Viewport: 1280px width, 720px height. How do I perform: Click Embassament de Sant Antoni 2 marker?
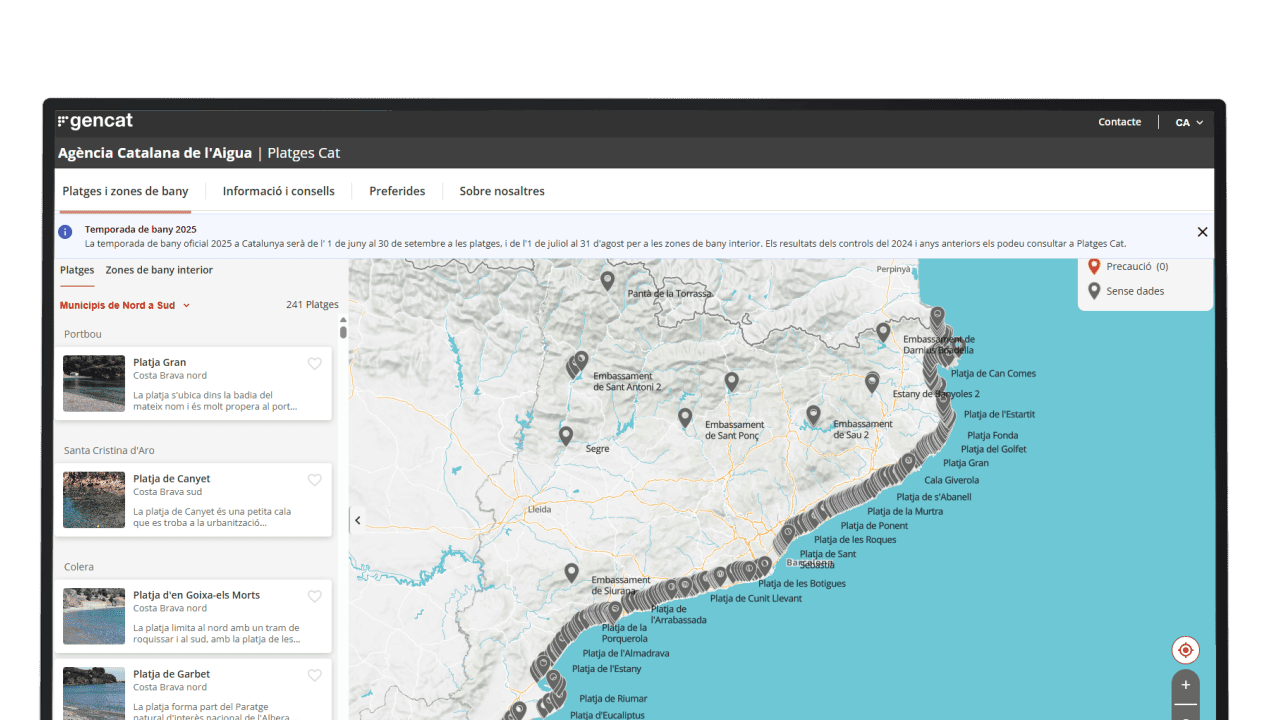[581, 360]
